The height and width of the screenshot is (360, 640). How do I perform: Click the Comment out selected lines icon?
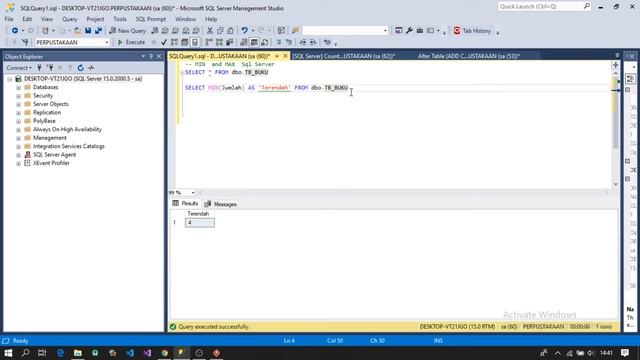click(278, 42)
